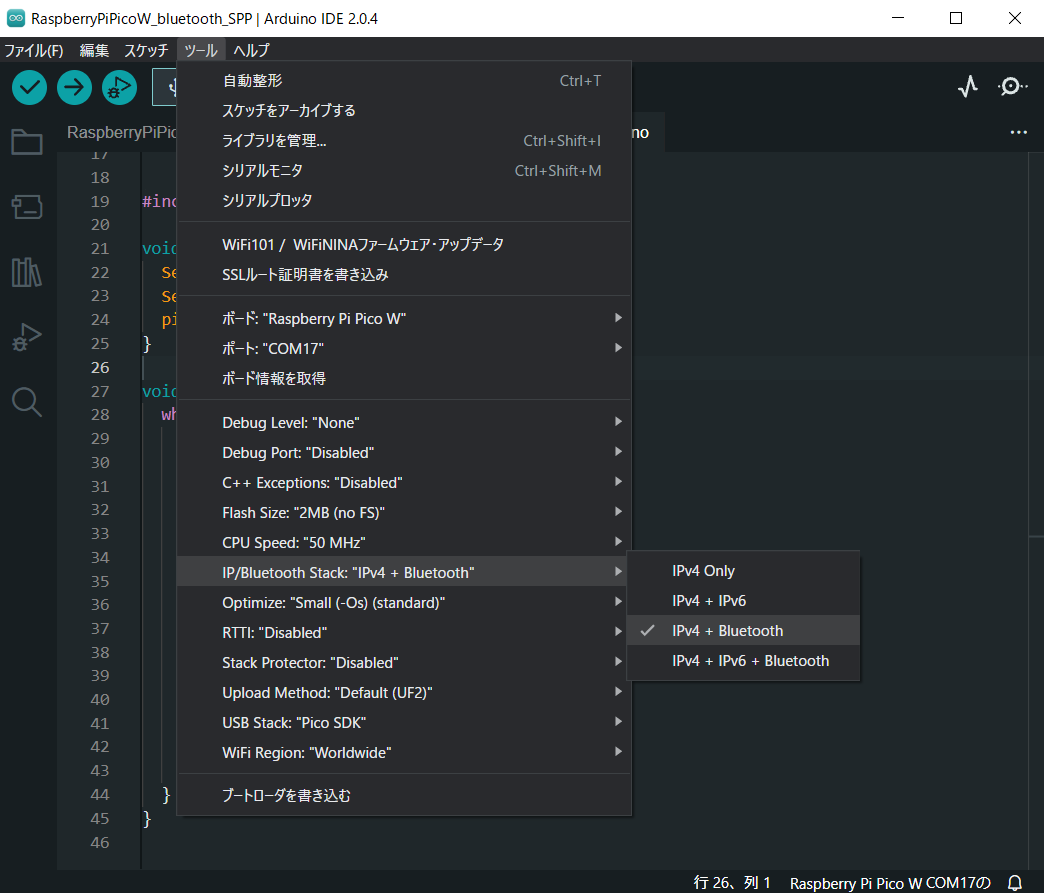This screenshot has width=1044, height=893.
Task: Verify the sketch with the checkmark icon
Action: (28, 87)
